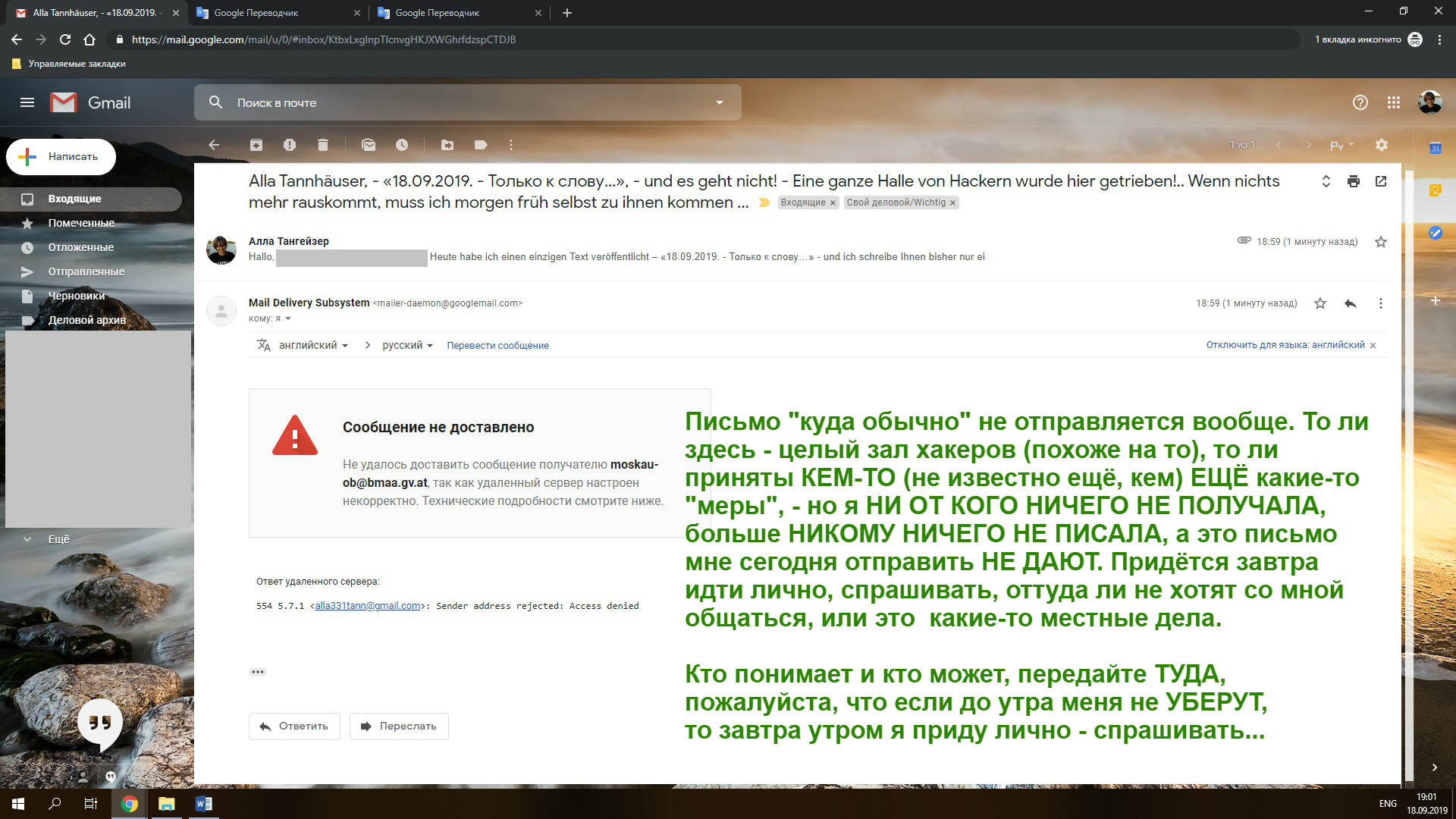Remove Входящие label from conversation
This screenshot has height=819, width=1456.
[833, 203]
